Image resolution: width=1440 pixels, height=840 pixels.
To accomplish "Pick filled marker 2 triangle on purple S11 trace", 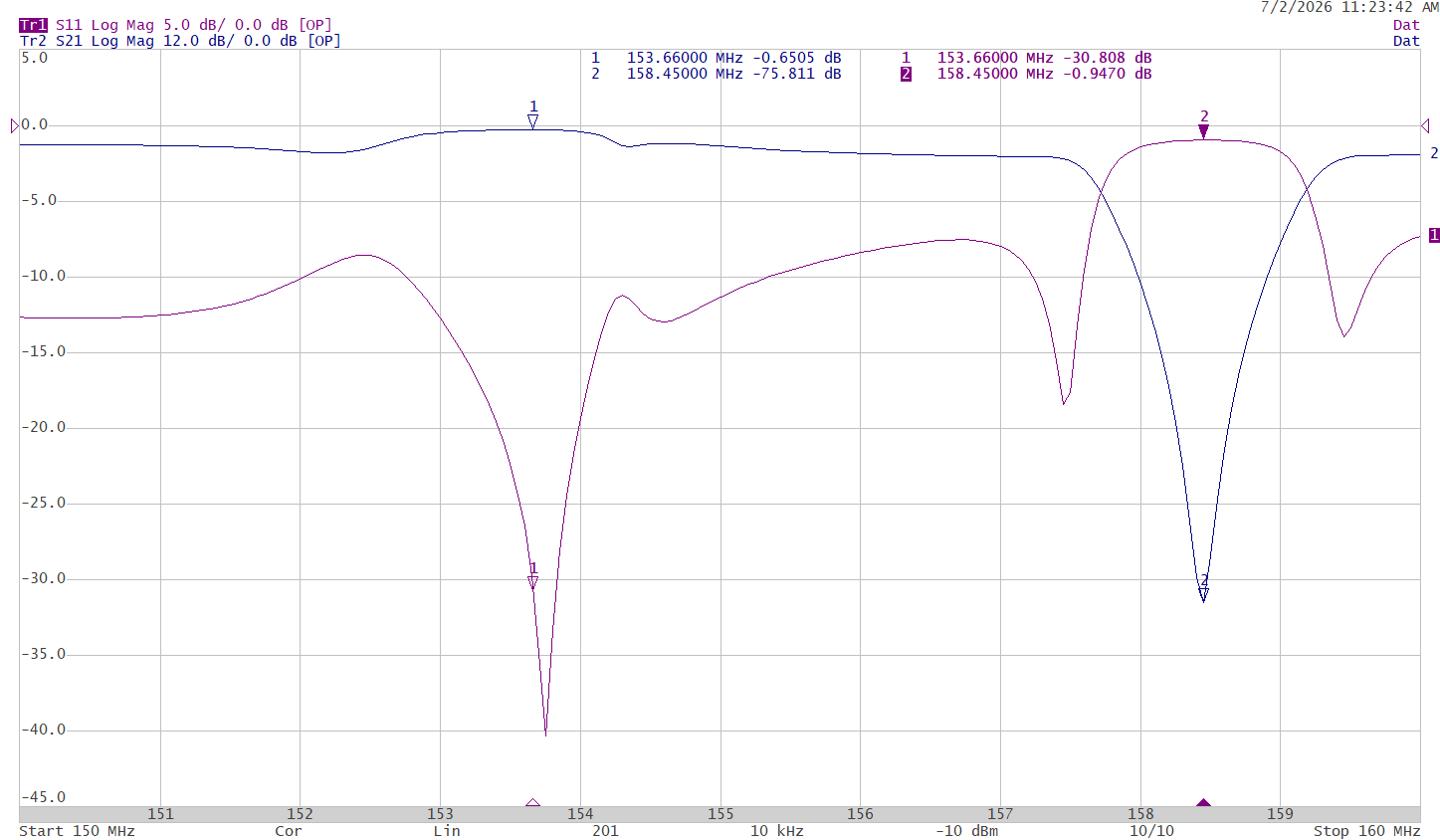I will [1204, 131].
